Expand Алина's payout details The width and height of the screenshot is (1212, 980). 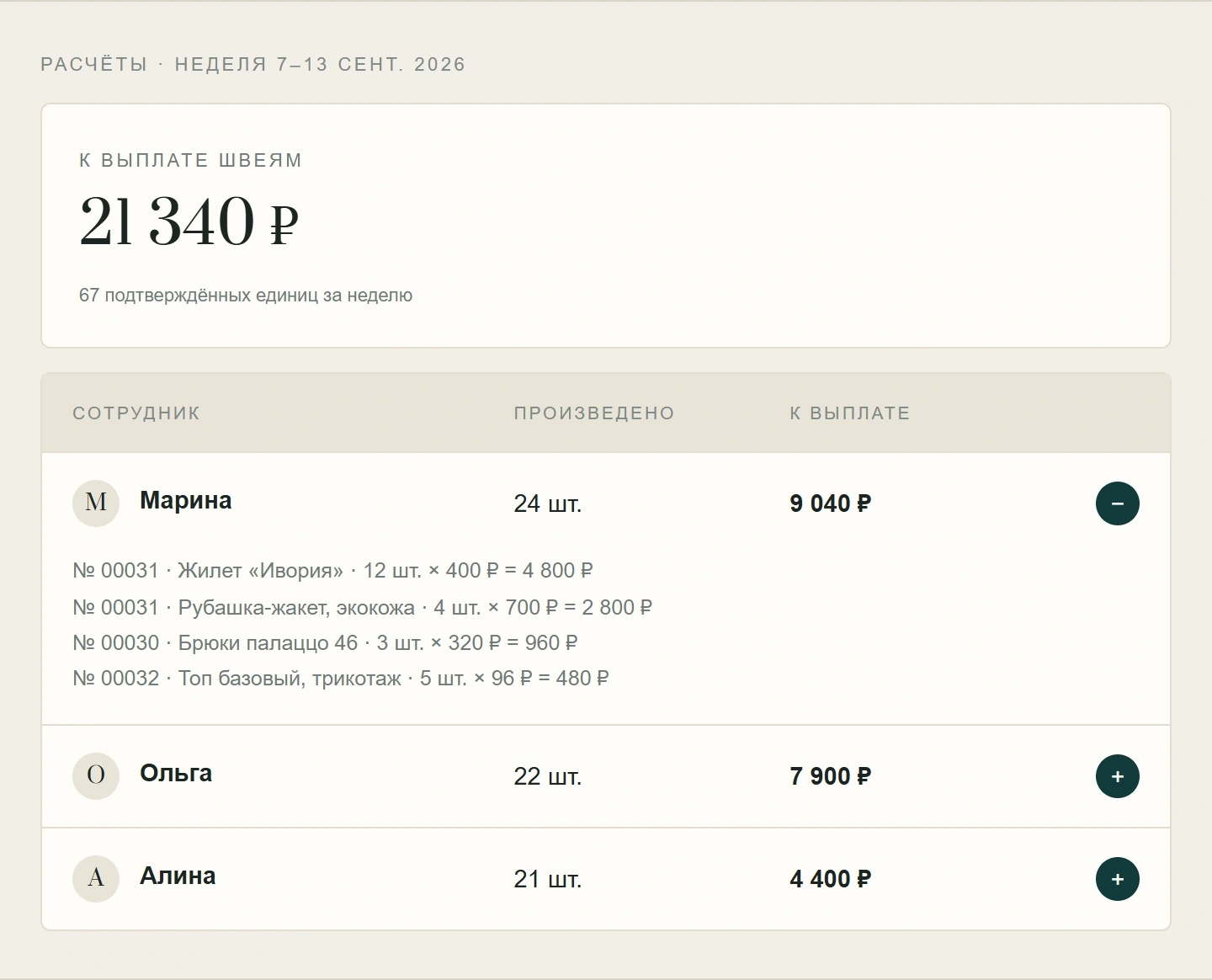click(1117, 879)
